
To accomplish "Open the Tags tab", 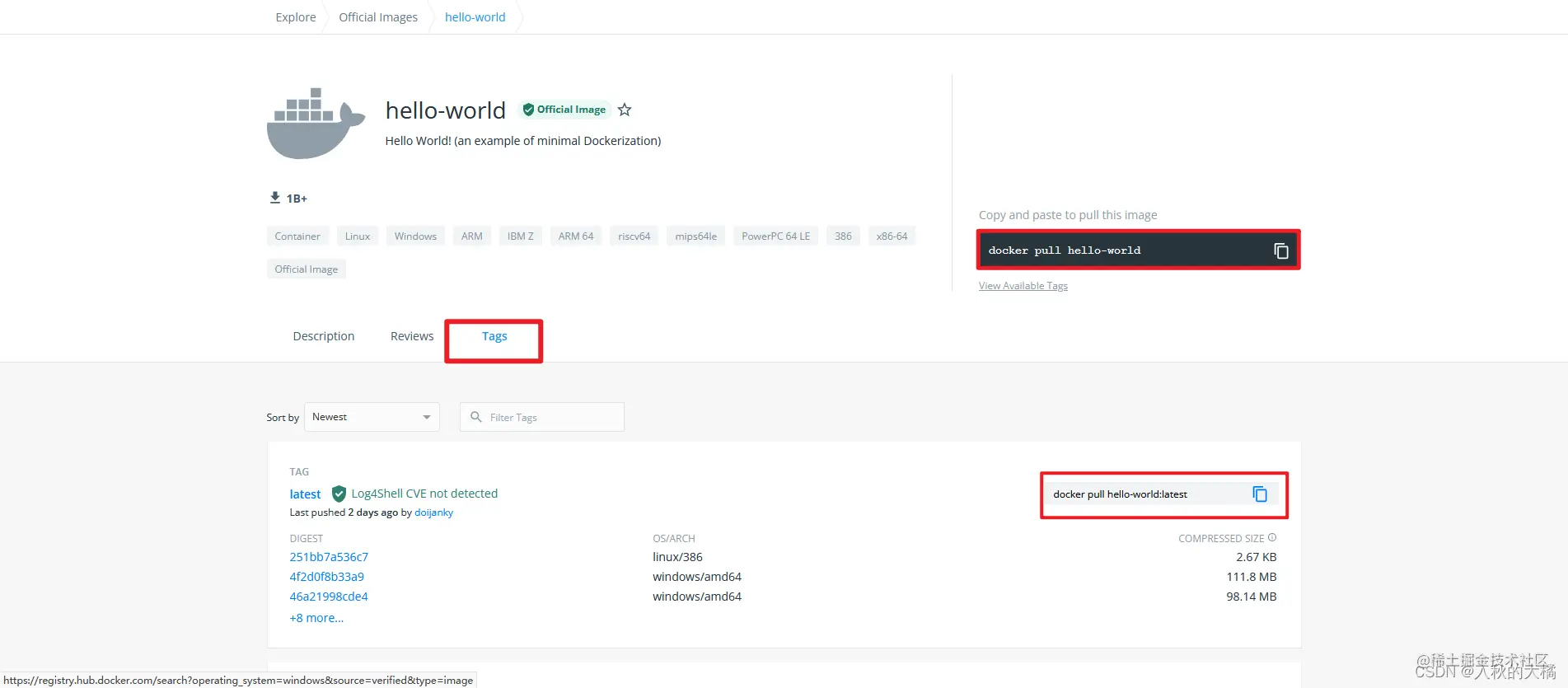I will coord(494,336).
